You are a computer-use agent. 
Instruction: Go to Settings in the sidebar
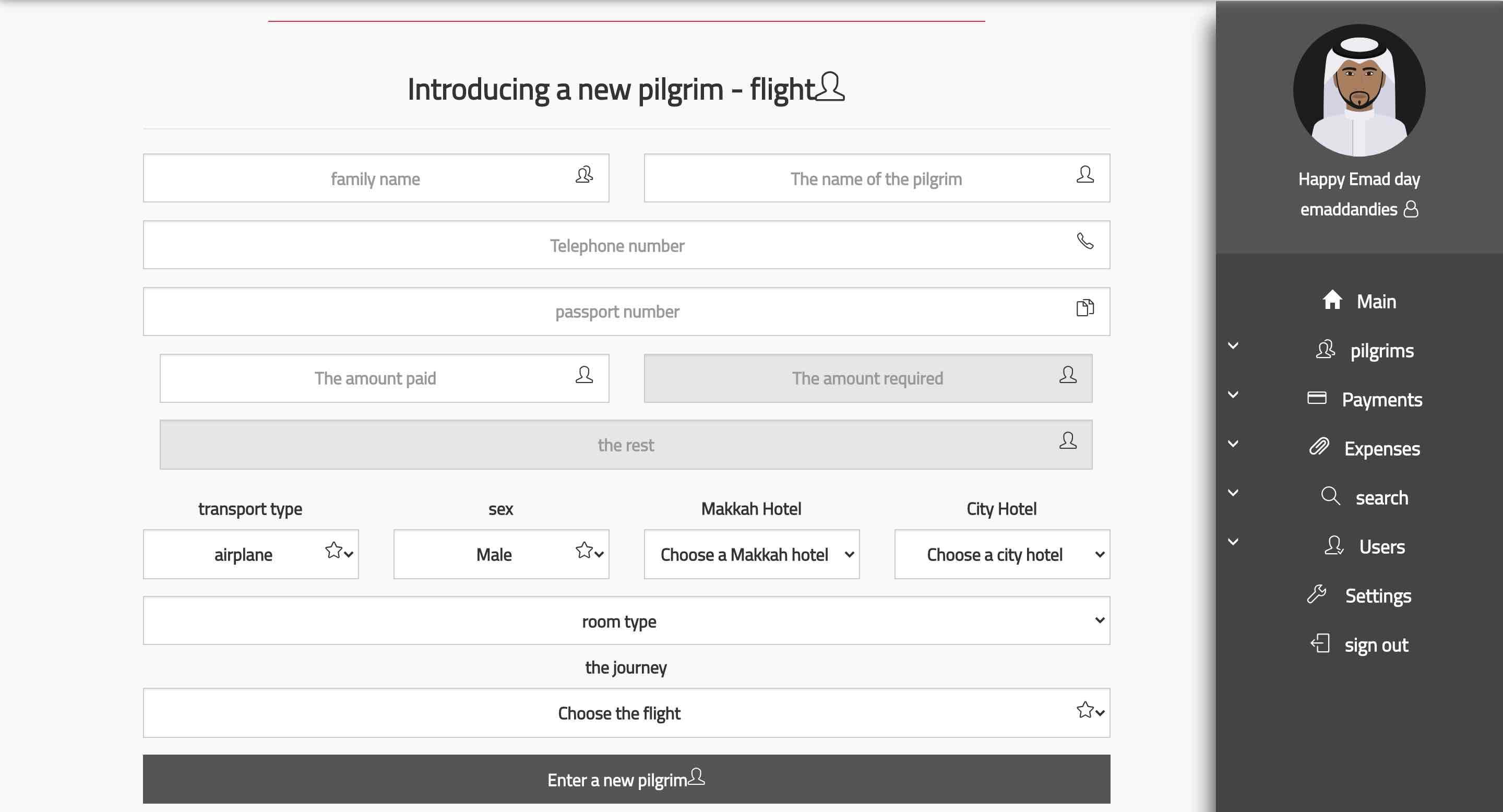[x=1378, y=595]
